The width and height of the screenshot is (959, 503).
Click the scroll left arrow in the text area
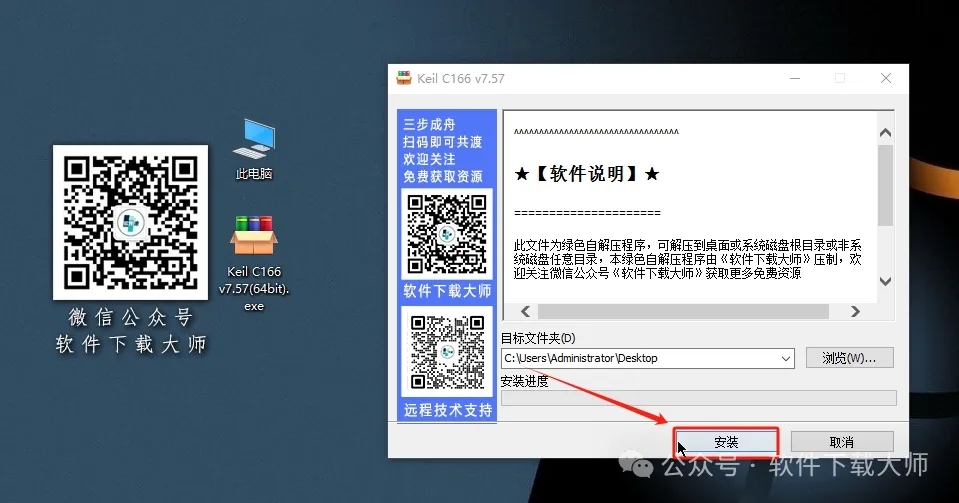coord(525,311)
